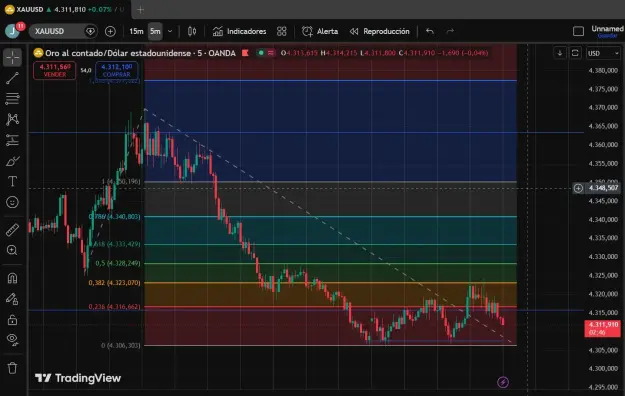Open the layout setup square icon
Viewport: 625px width, 396px height.
click(578, 31)
